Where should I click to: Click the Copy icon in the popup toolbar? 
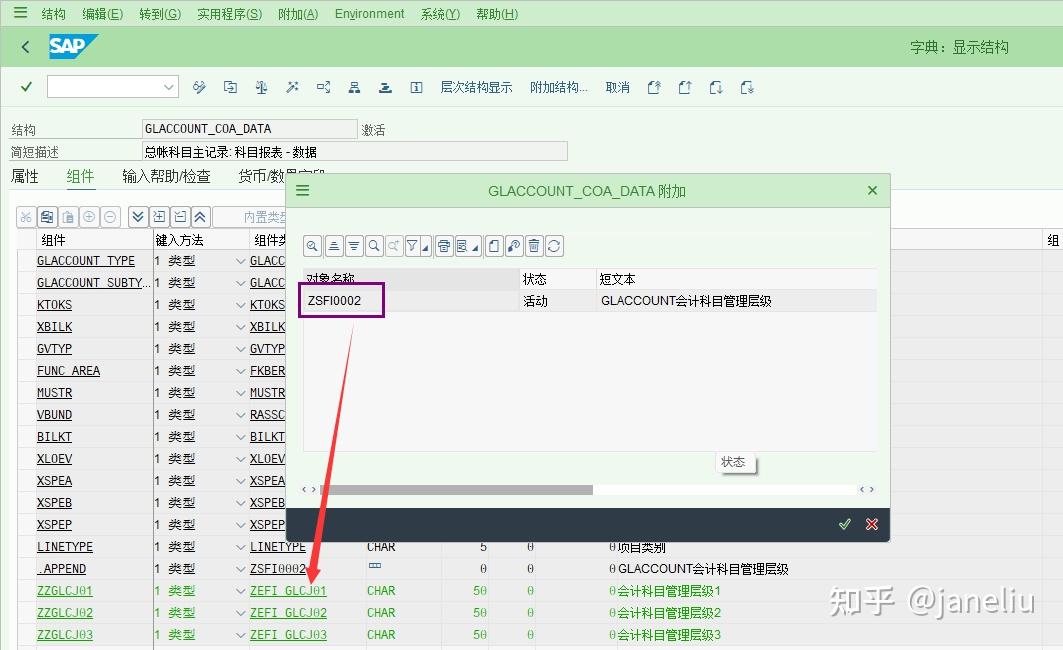coord(493,245)
